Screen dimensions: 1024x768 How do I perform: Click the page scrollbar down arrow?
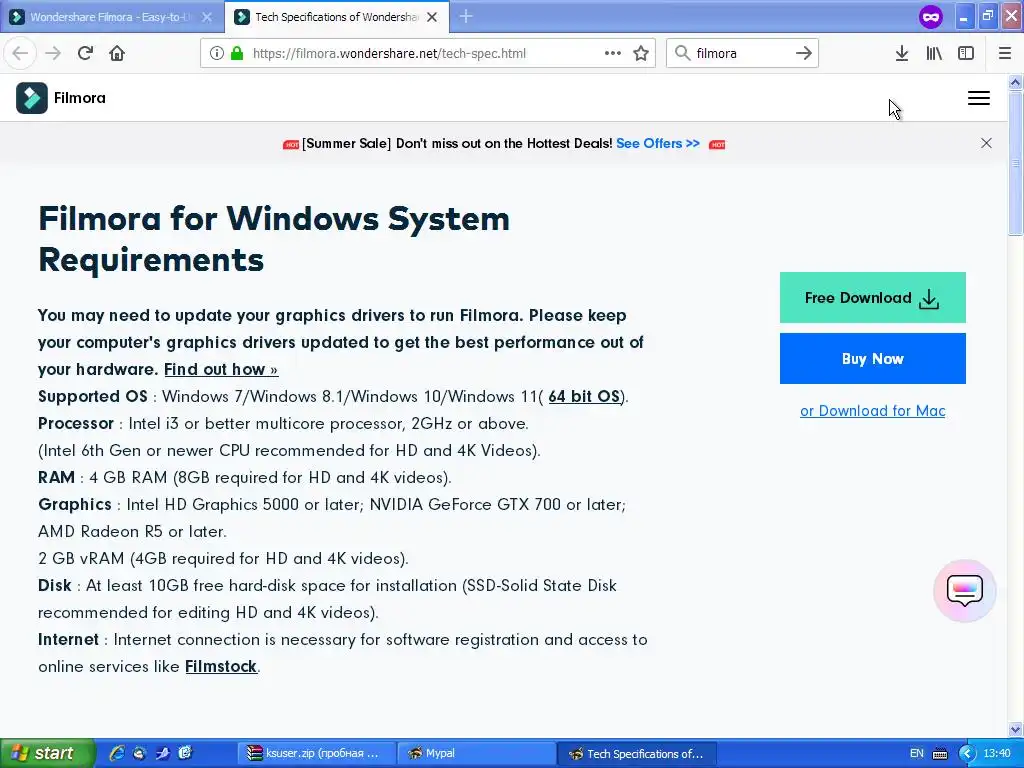point(1015,729)
